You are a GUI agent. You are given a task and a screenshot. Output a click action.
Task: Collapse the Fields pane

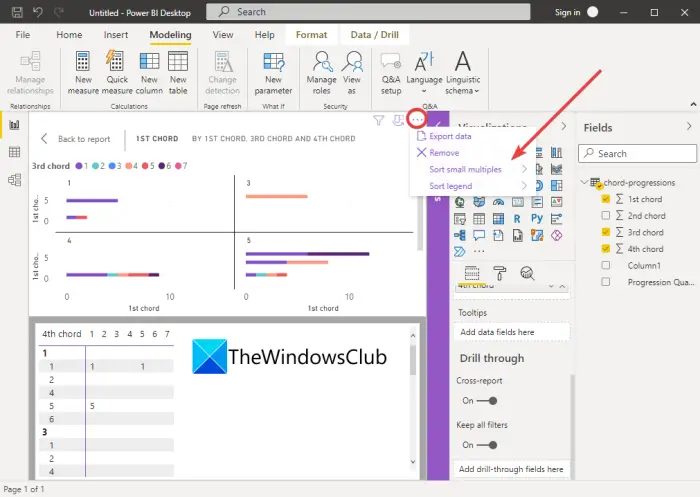pos(689,127)
